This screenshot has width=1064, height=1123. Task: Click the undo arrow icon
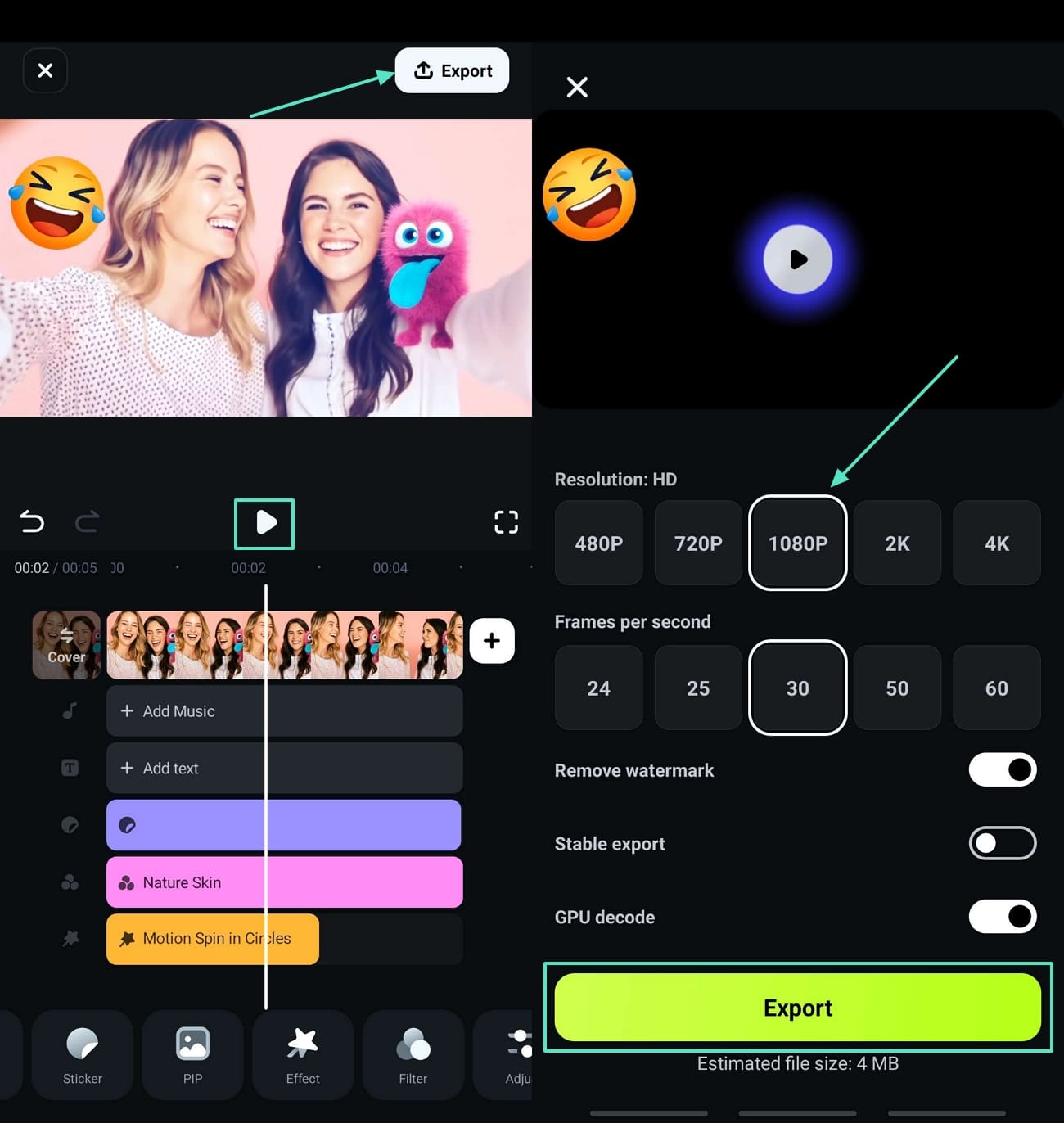pos(31,522)
